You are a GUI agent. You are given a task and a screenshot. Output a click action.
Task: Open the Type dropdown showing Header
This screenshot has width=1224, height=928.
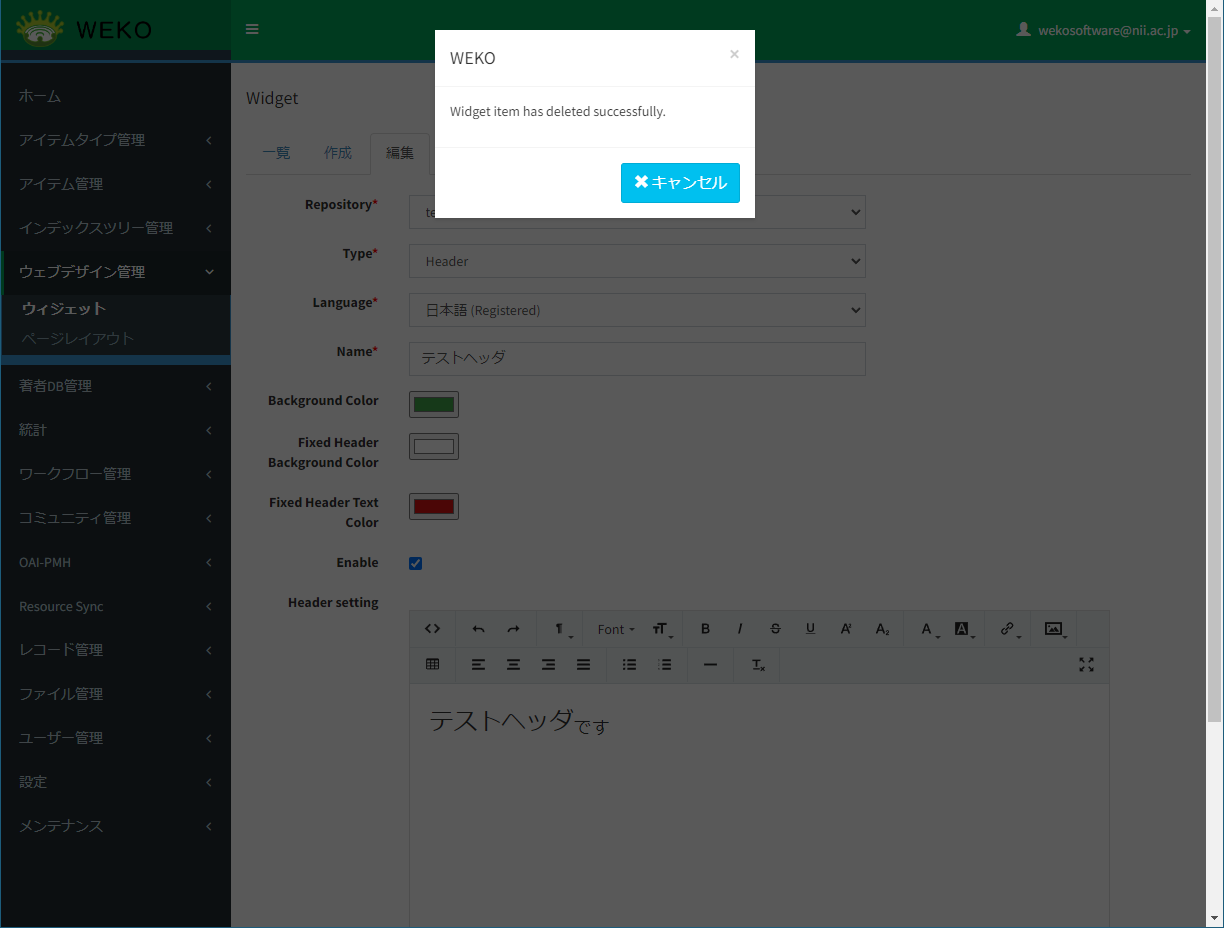point(637,261)
